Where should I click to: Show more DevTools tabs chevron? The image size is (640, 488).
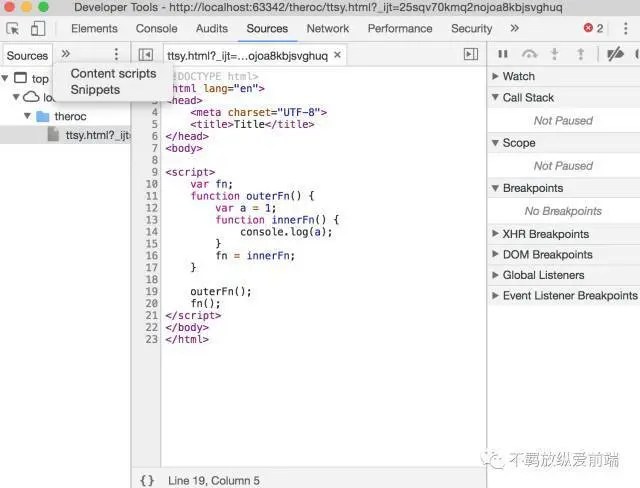pyautogui.click(x=514, y=28)
